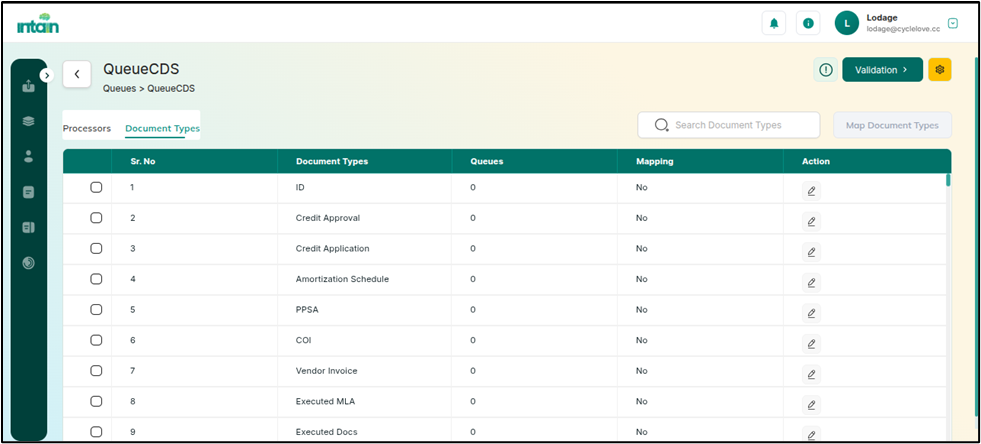This screenshot has height=444, width=981.
Task: Open the yellow settings gear button
Action: click(939, 69)
